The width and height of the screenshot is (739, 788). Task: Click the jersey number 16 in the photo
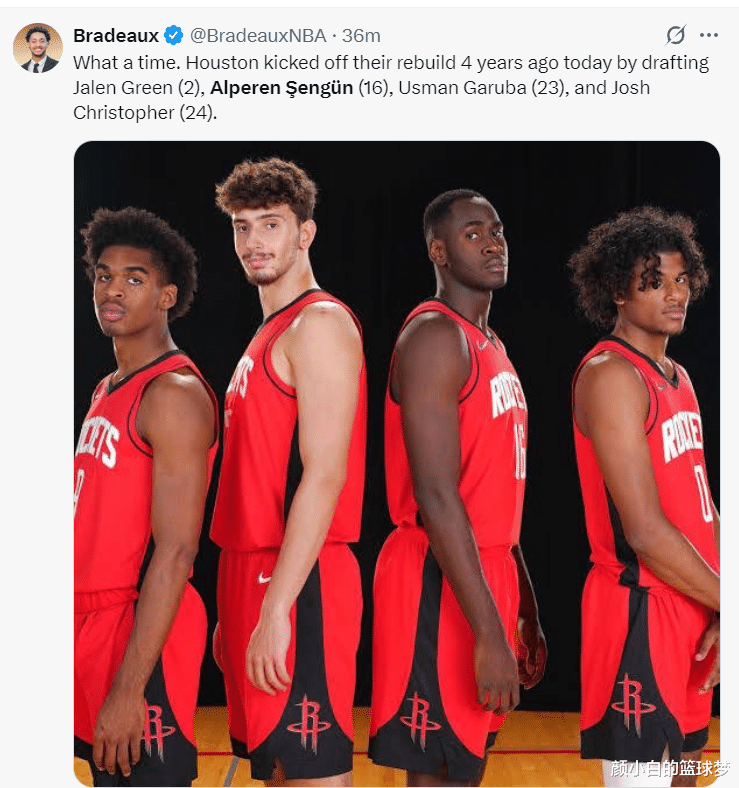click(x=519, y=451)
